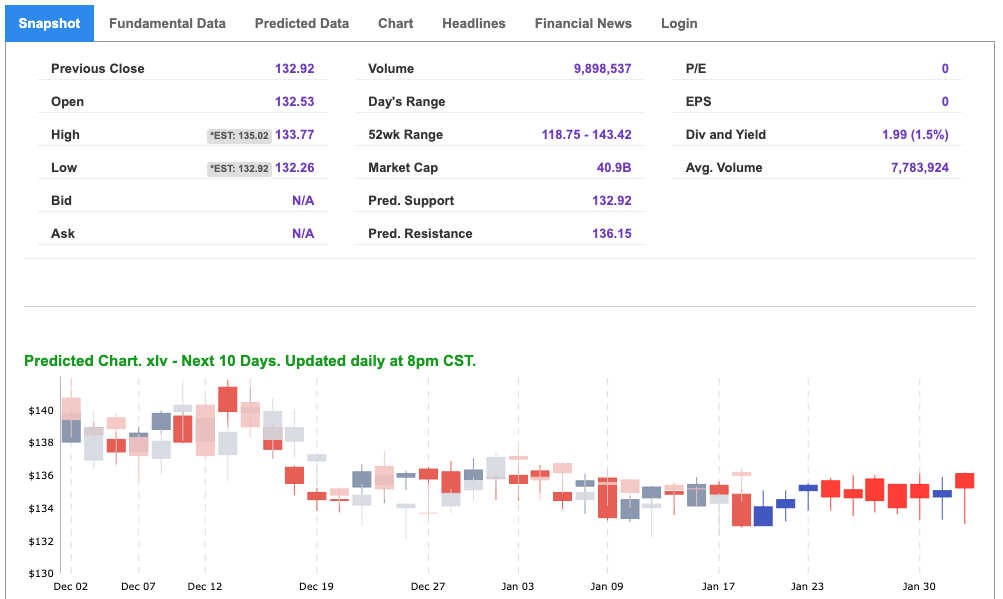Click the $140 price axis label
The image size is (1003, 599).
tap(41, 410)
